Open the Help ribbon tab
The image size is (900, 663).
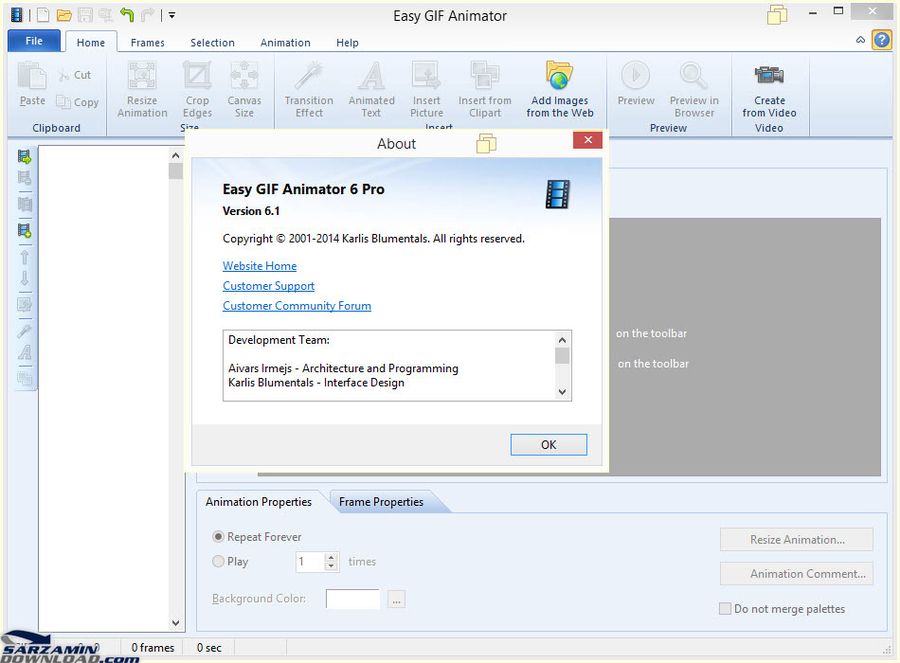tap(347, 42)
